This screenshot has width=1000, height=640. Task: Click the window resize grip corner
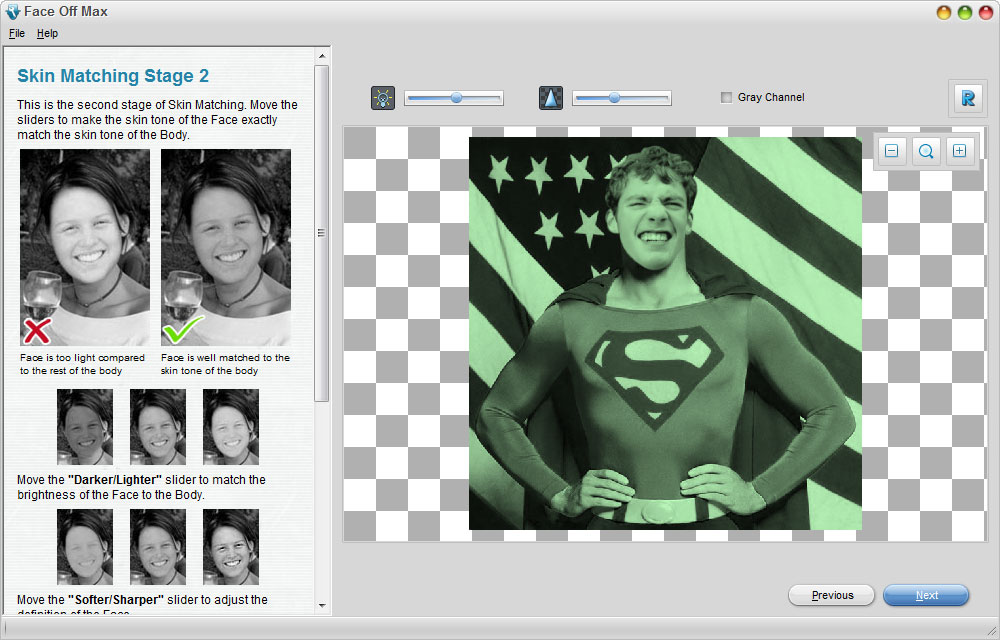pyautogui.click(x=992, y=631)
